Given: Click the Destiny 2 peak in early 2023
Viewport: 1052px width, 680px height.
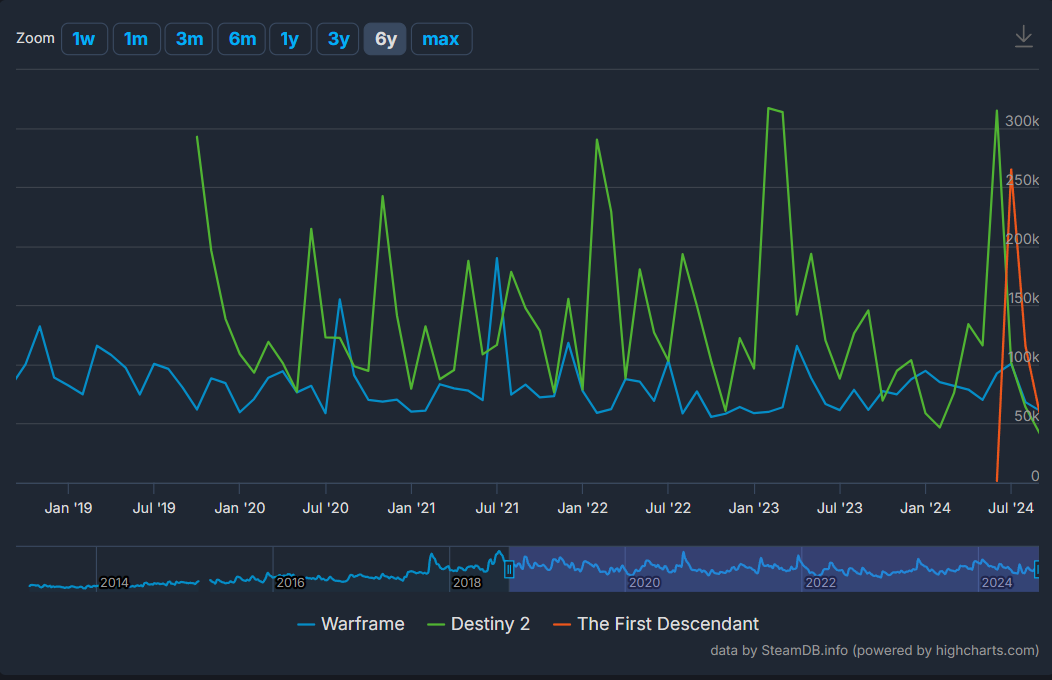Looking at the screenshot, I should pyautogui.click(x=769, y=108).
